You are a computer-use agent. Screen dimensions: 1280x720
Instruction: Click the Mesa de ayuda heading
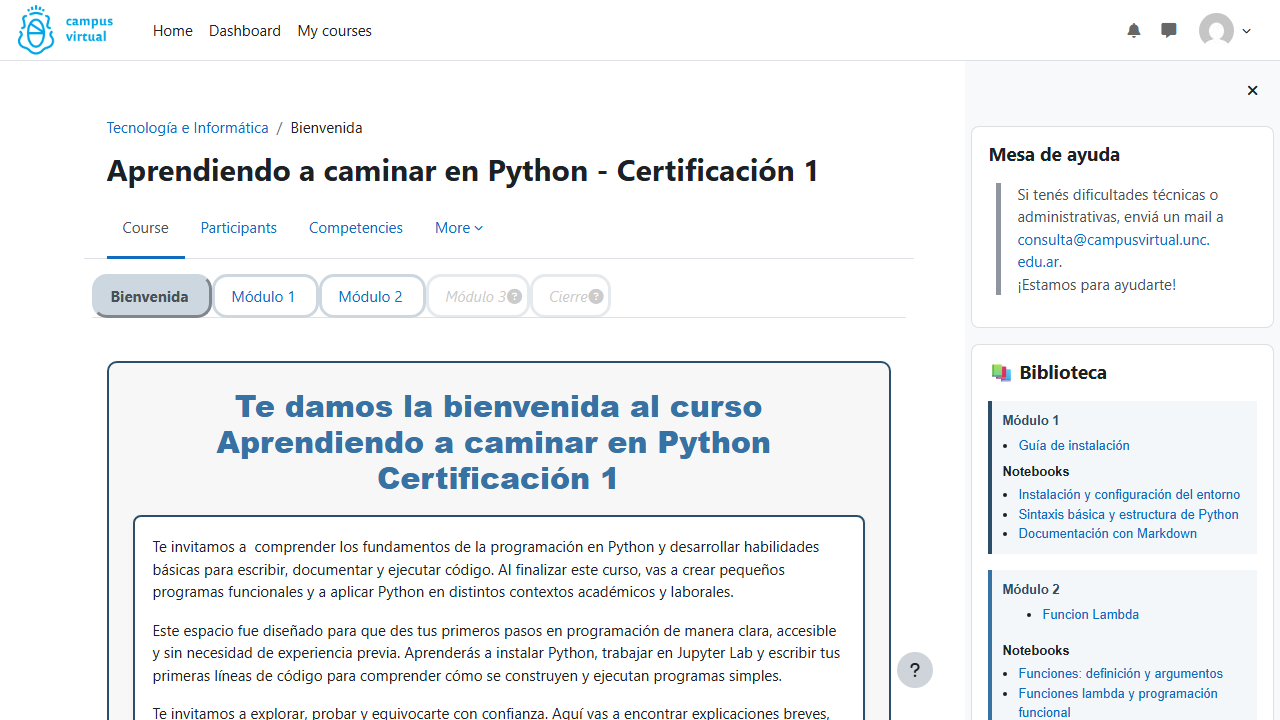[x=1054, y=155]
